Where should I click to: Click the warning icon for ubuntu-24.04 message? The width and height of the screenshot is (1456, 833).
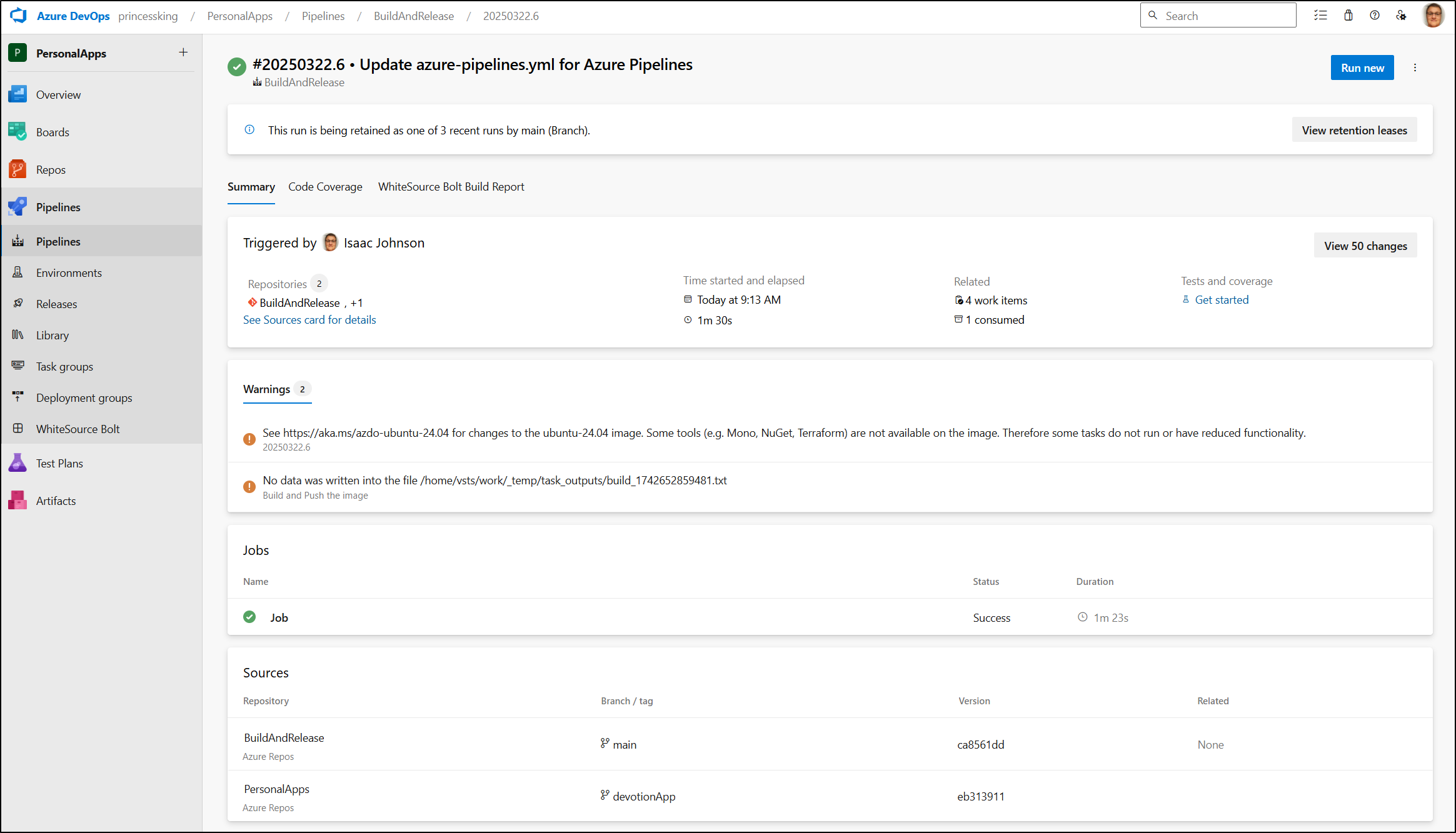pos(249,439)
